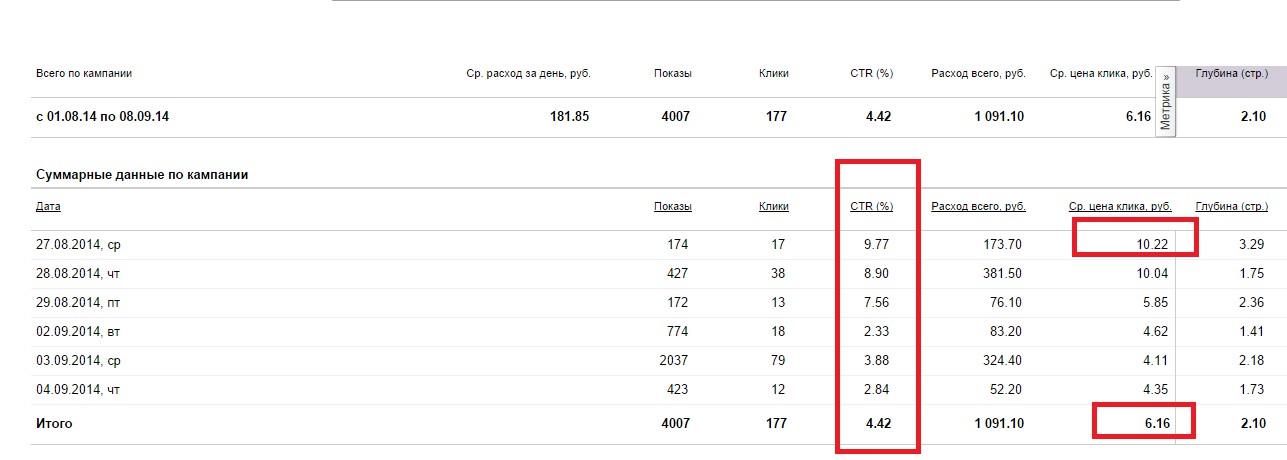Image resolution: width=1287 pixels, height=460 pixels.
Task: Sort table by CTR (%) column header
Action: (x=871, y=207)
